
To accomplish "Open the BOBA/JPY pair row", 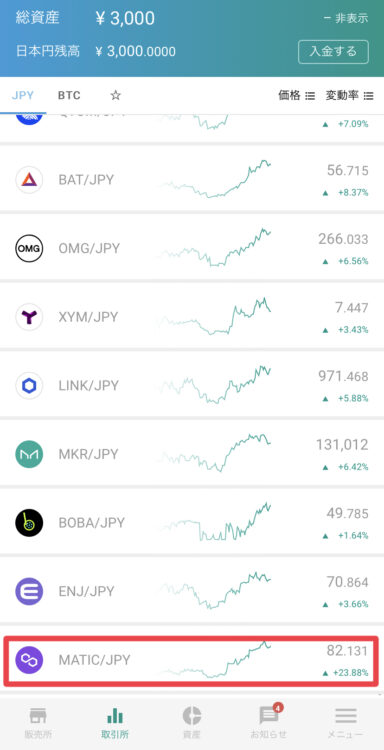I will 192,522.
